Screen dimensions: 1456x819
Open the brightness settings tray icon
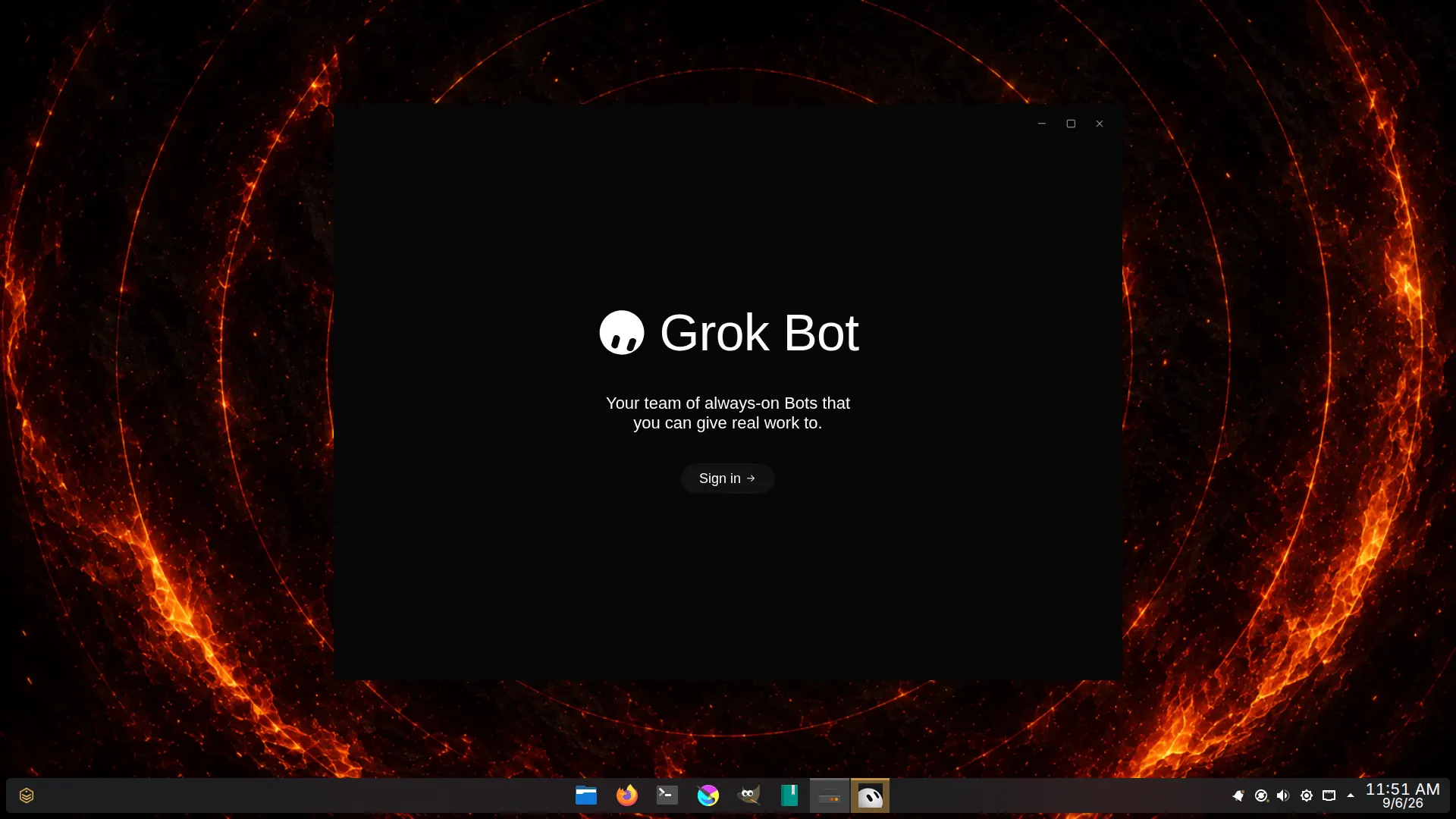(1307, 795)
